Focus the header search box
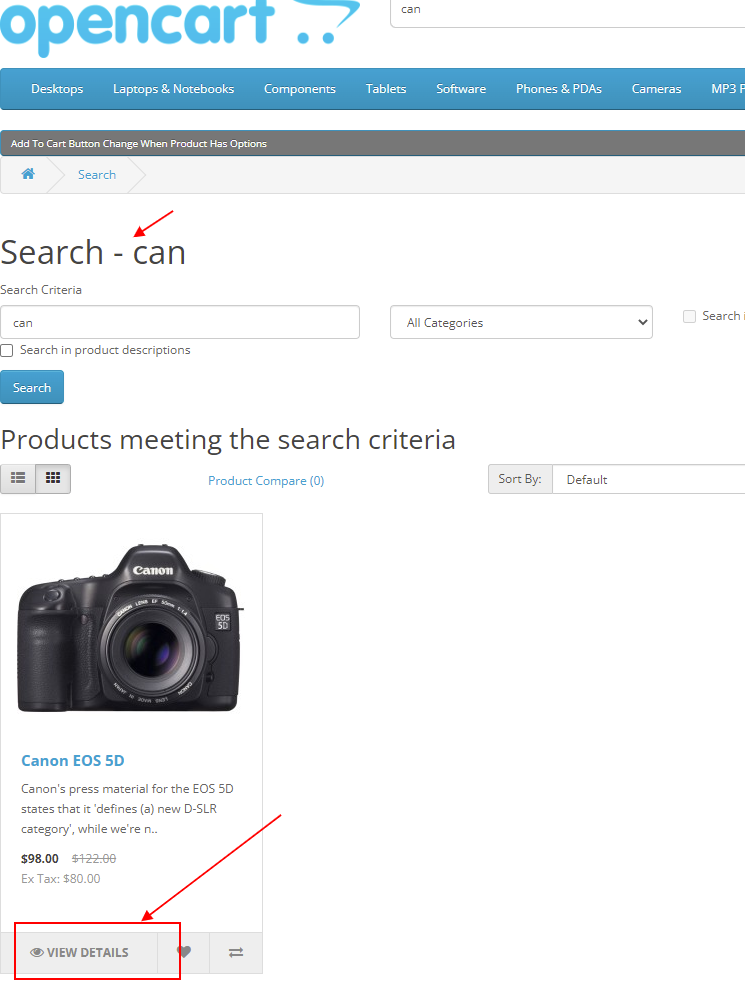Image resolution: width=745 pixels, height=984 pixels. 567,13
